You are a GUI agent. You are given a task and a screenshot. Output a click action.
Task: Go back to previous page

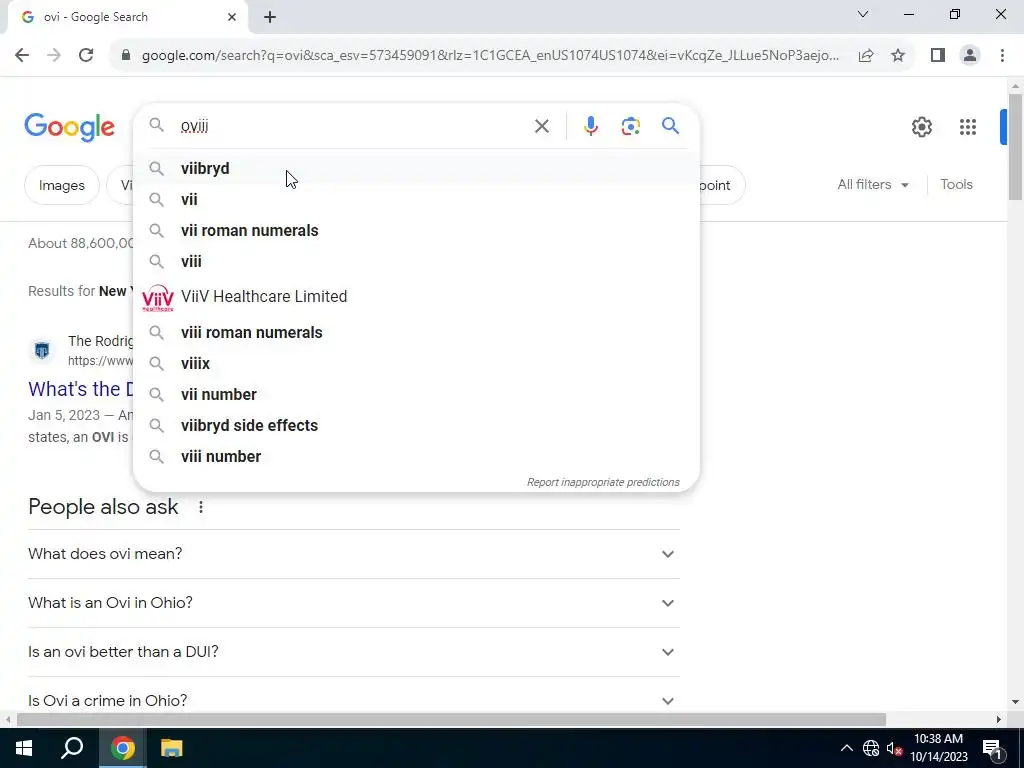(22, 56)
